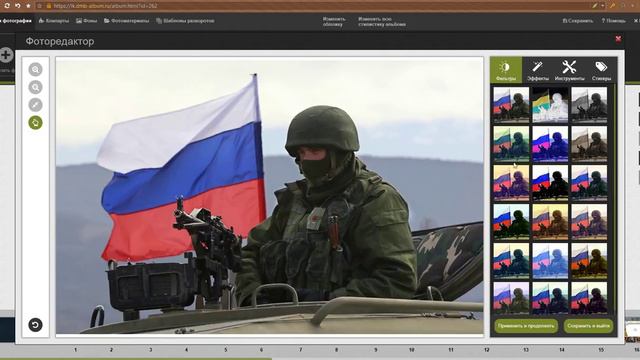The height and width of the screenshot is (360, 640).
Task: Open the фотографии menu tab
Action: click(16, 20)
